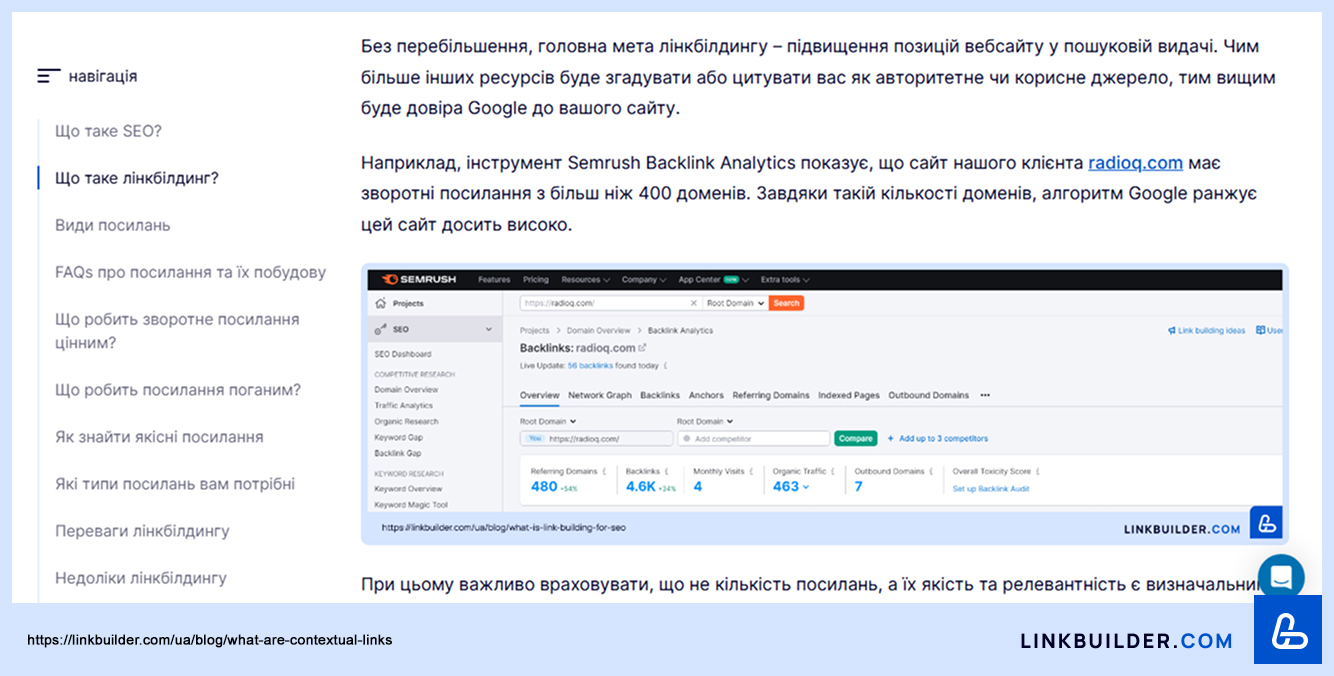Go to Що робить посилання поганим?
The image size is (1334, 676).
pos(178,390)
